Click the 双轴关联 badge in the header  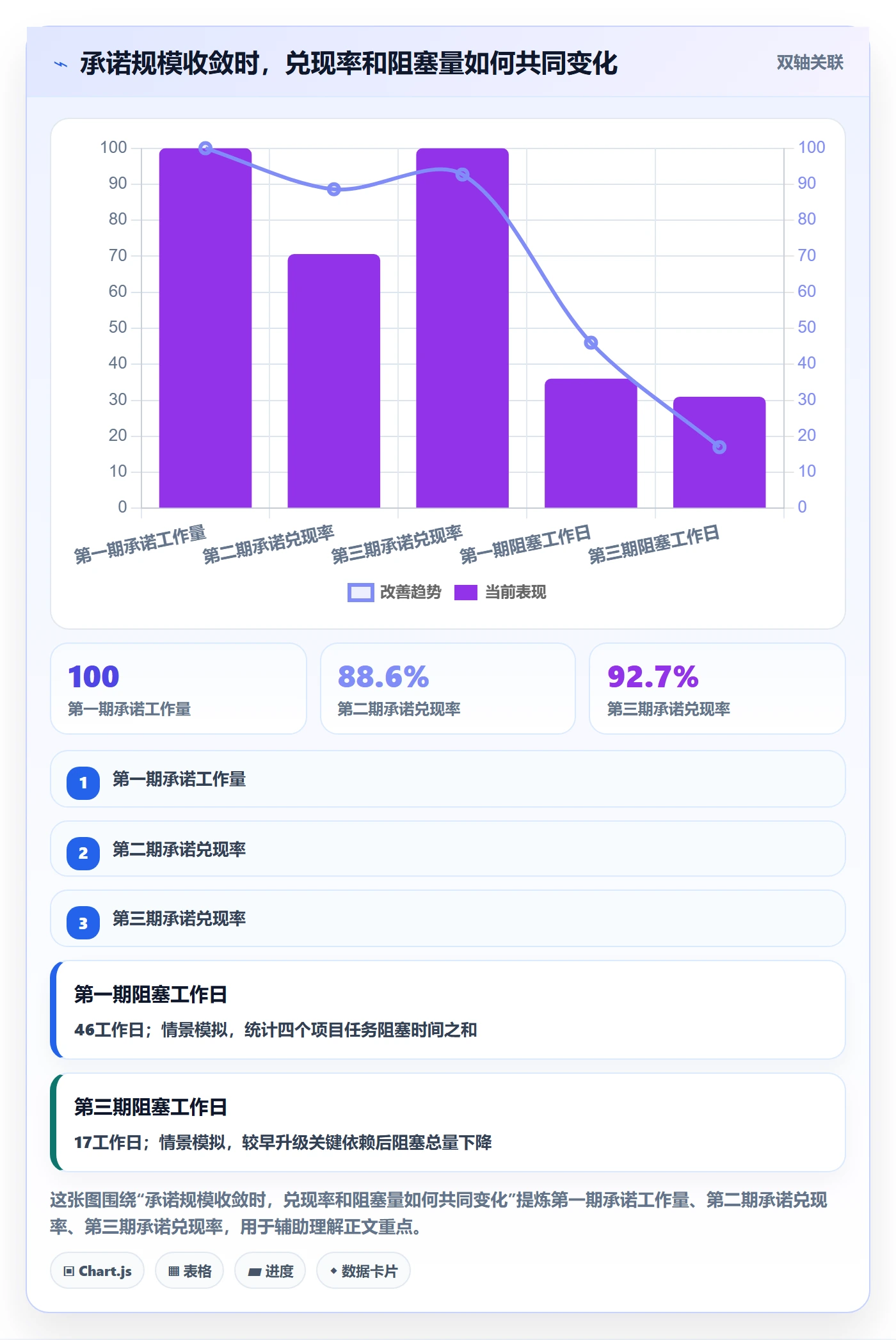(810, 63)
